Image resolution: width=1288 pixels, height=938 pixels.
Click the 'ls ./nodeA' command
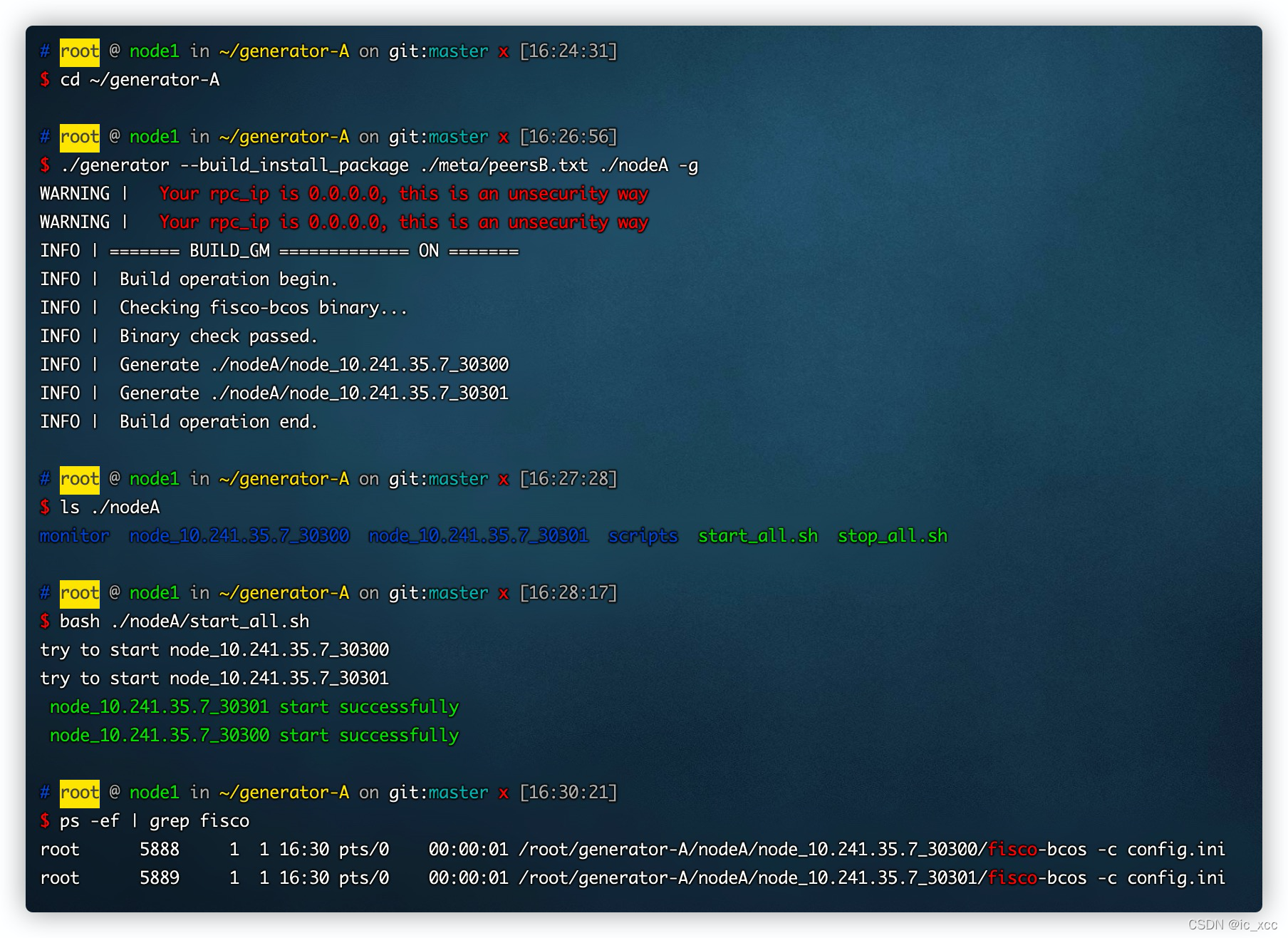110,507
